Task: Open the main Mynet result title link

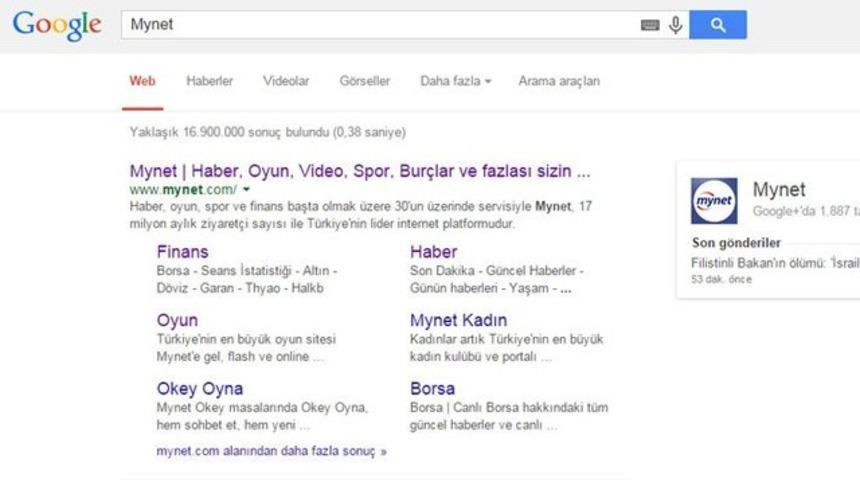Action: coord(360,171)
